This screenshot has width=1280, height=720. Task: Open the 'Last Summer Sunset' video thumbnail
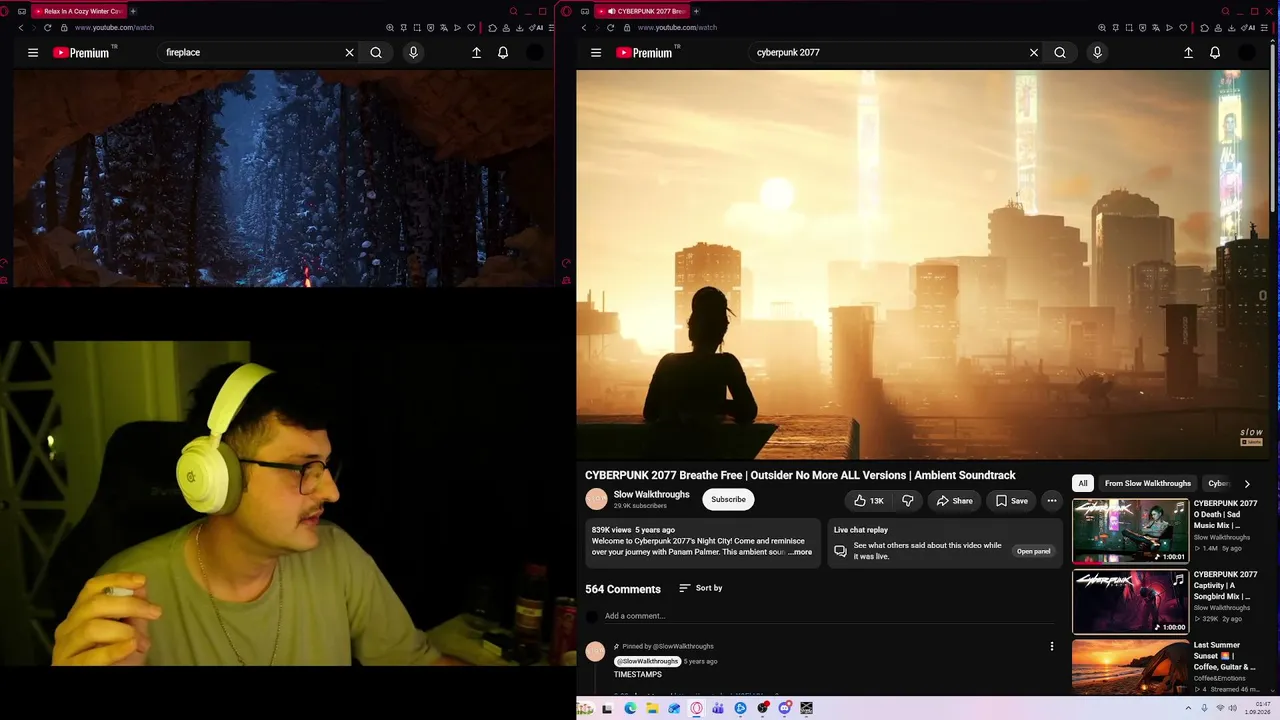pyautogui.click(x=1130, y=667)
